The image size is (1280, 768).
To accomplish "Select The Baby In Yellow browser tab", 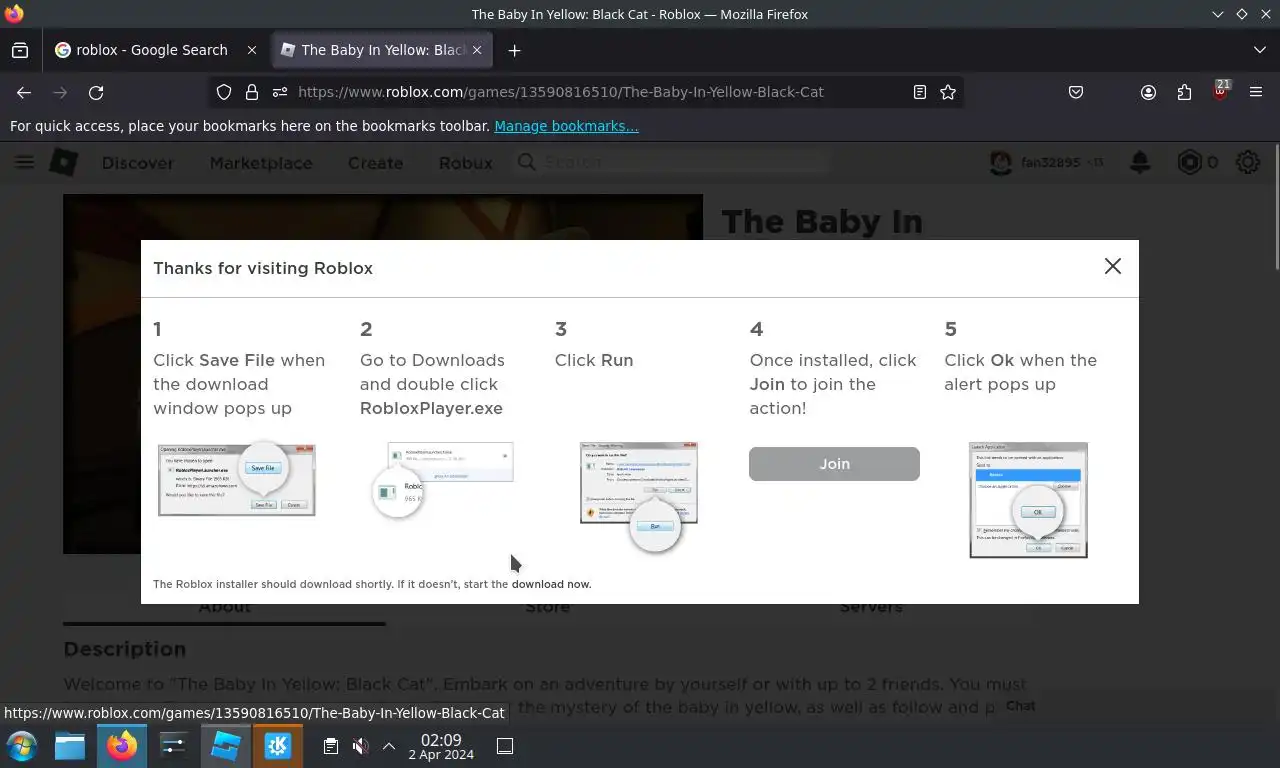I will click(384, 50).
